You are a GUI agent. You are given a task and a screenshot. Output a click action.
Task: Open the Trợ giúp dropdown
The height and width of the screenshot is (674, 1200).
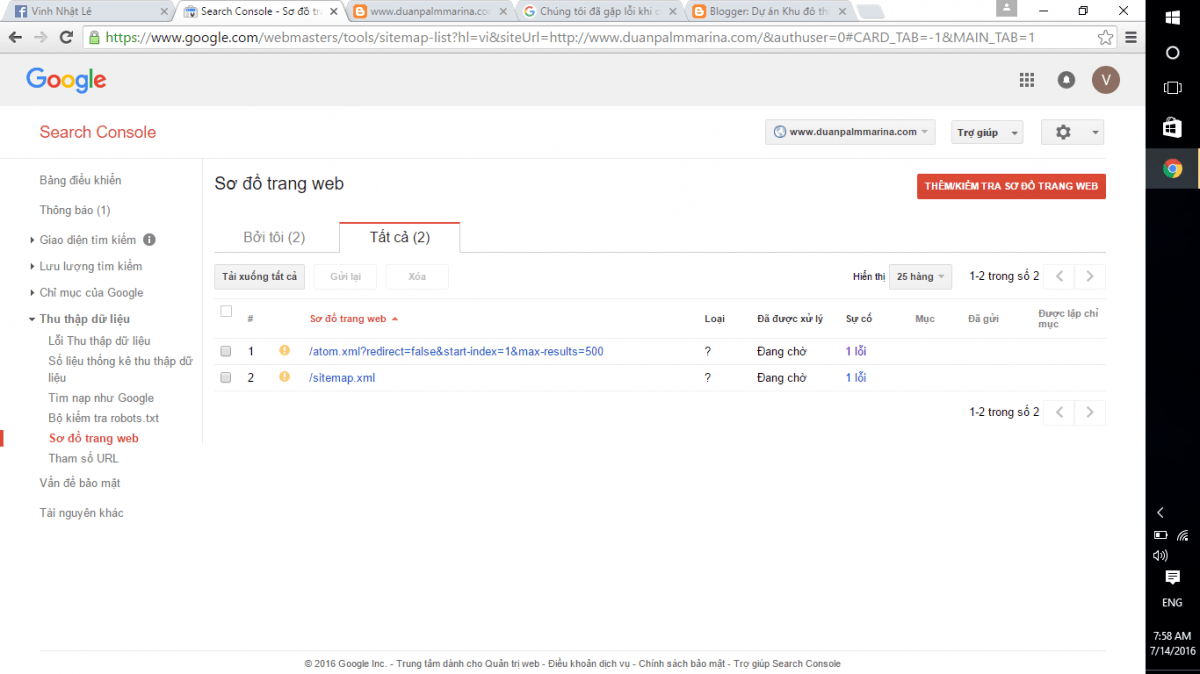click(x=985, y=132)
